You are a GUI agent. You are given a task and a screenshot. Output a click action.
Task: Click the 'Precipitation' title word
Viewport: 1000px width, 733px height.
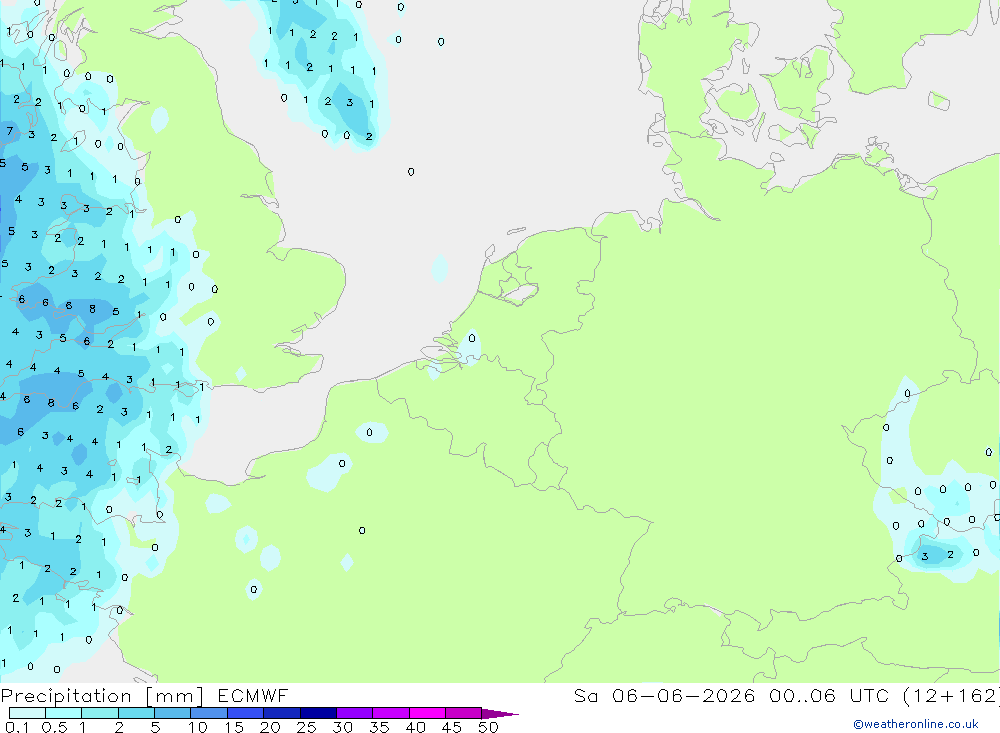[66, 696]
